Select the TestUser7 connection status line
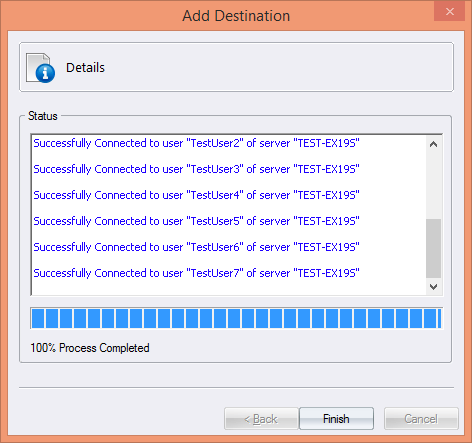 [x=196, y=273]
